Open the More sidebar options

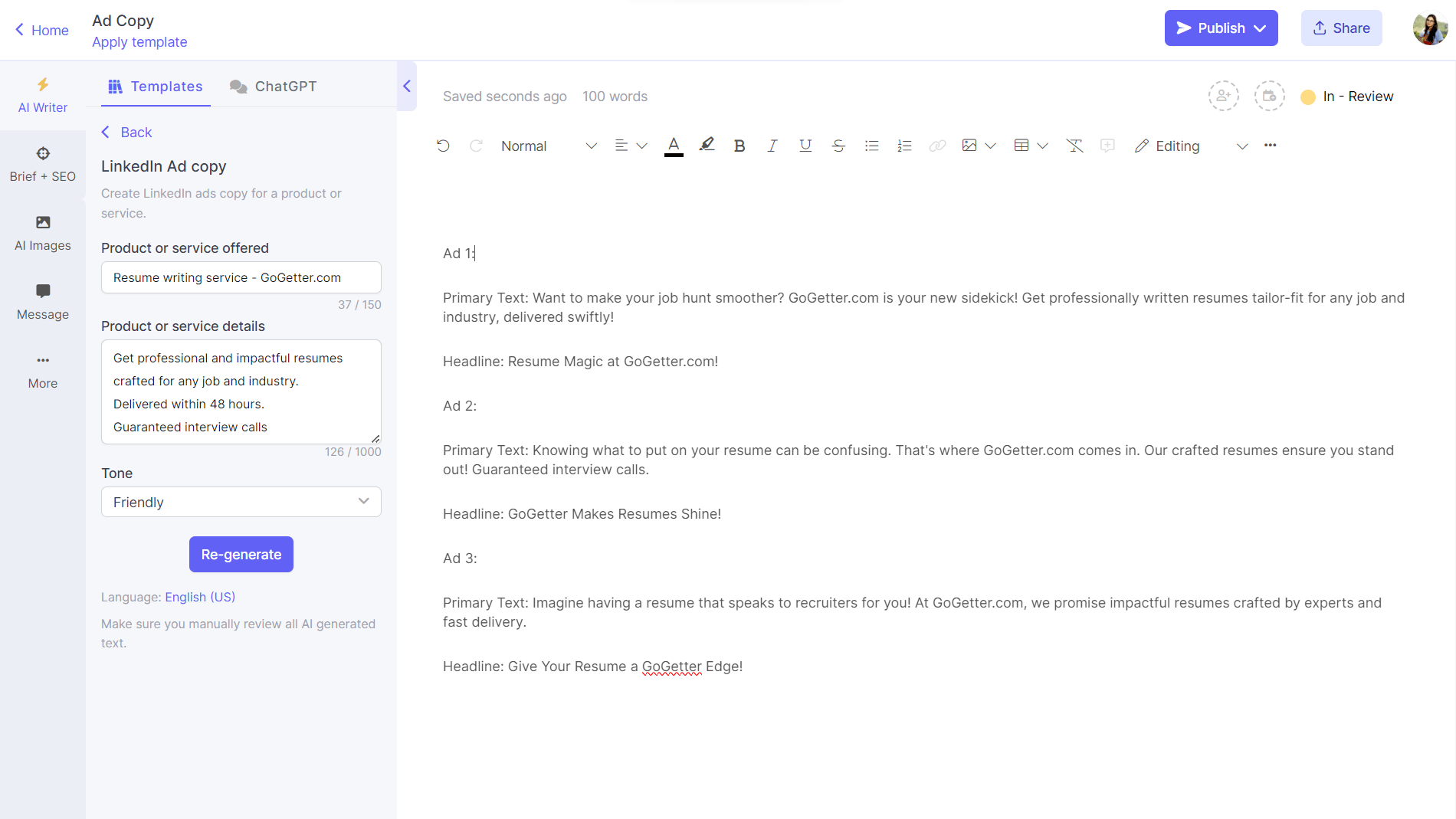(43, 372)
